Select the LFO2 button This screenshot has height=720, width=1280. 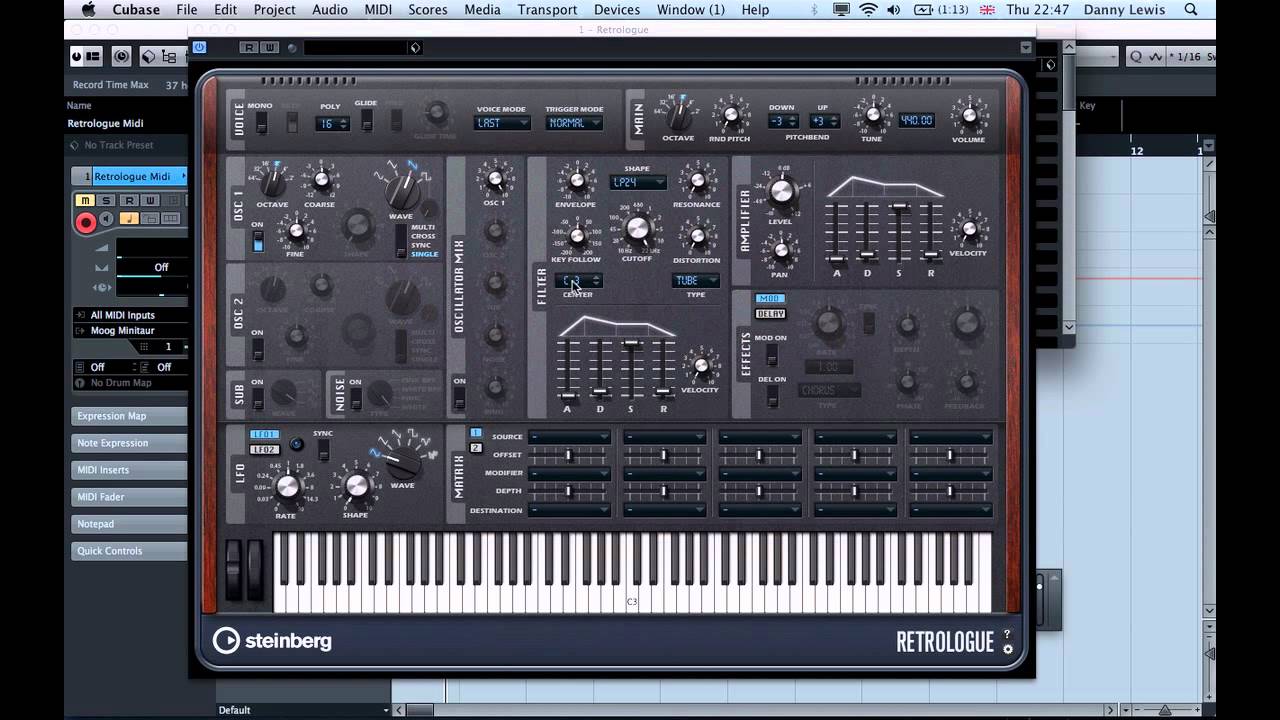(x=264, y=450)
